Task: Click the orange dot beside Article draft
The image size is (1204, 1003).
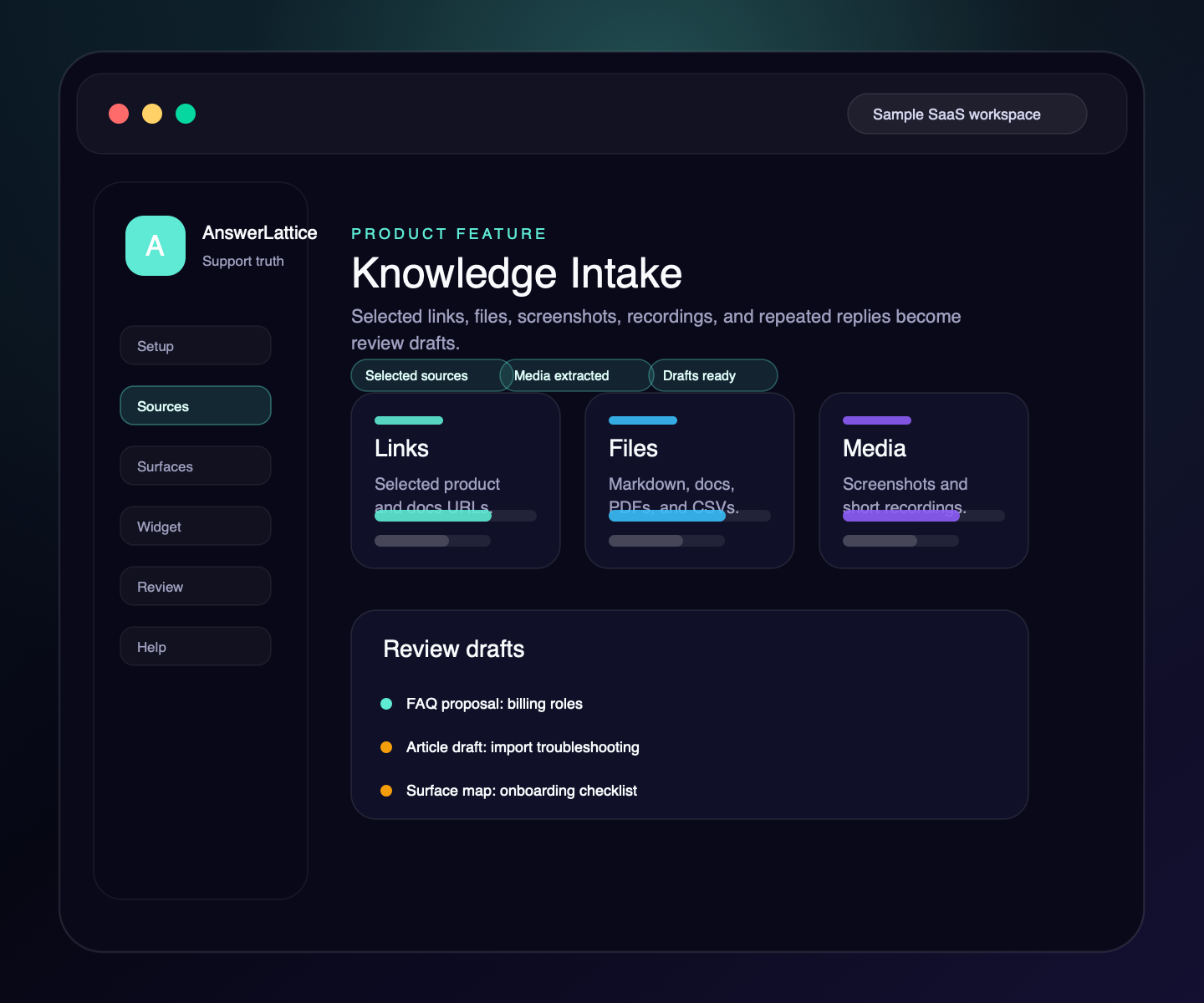Action: 386,747
